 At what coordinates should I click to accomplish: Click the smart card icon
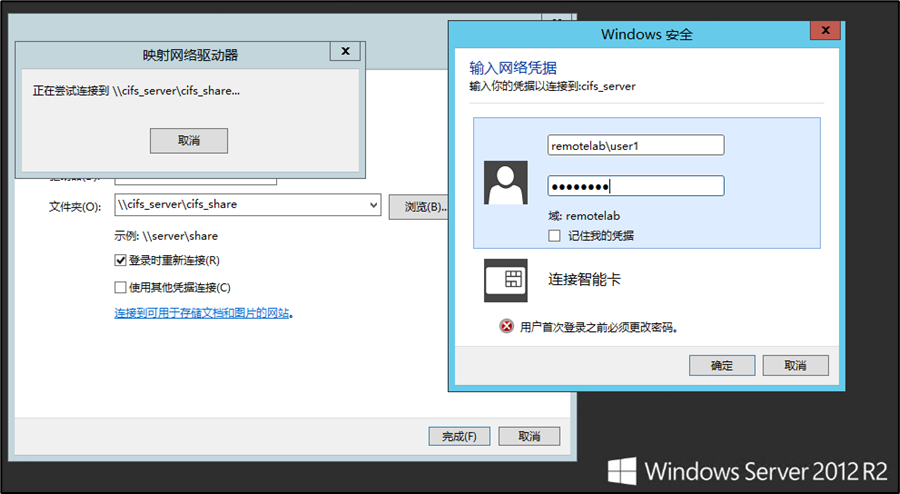click(506, 280)
